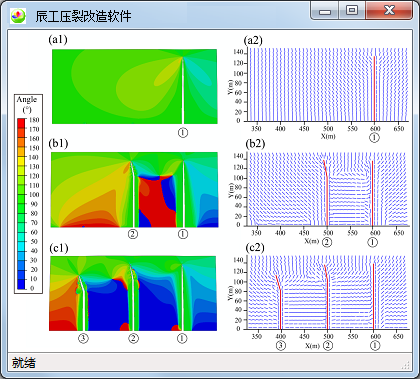This screenshot has width=420, height=380.
Task: Select the (c1) angle contour plot
Action: (133, 293)
